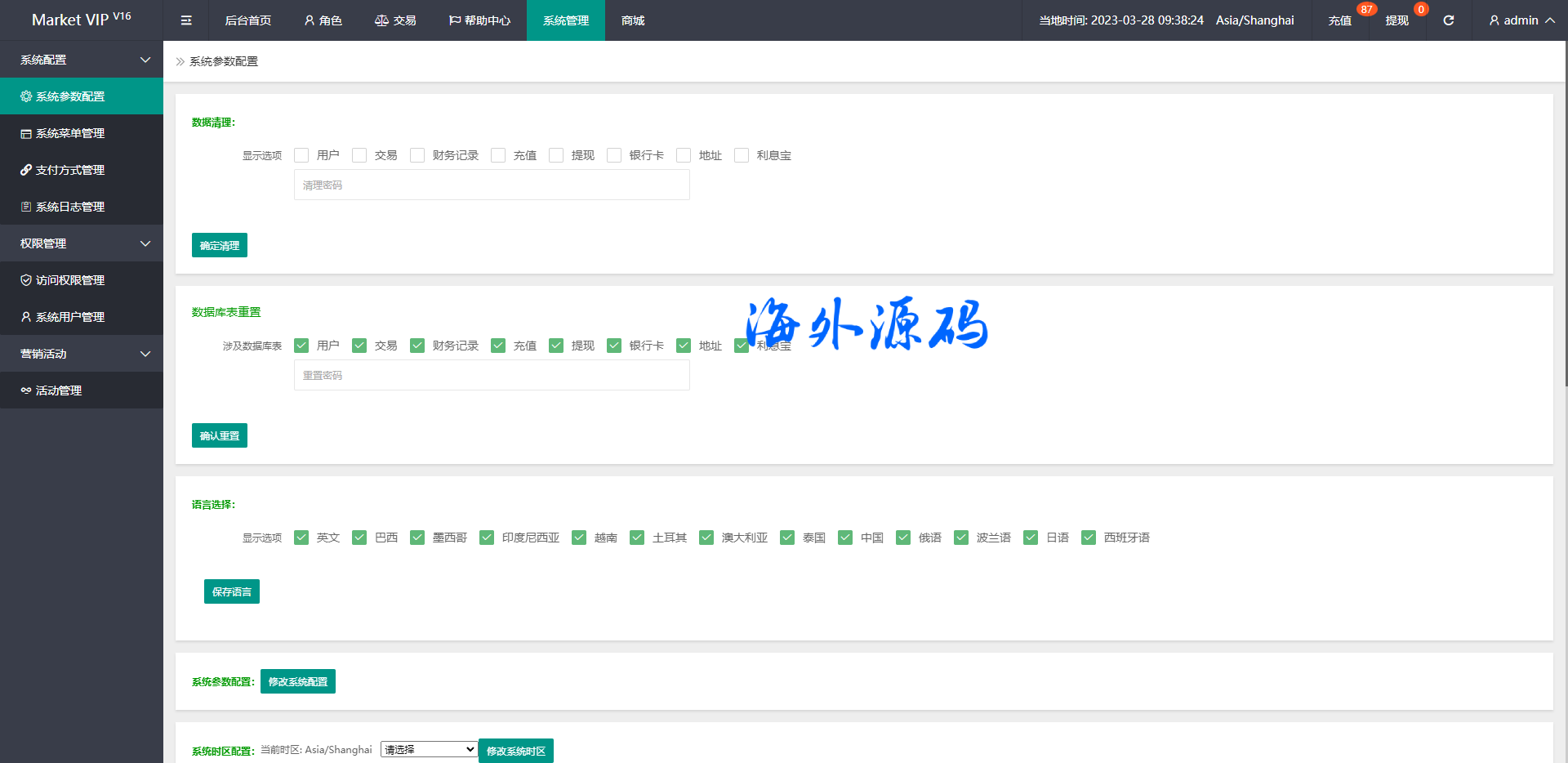Open 系统用户管理 in the sidebar
This screenshot has width=1568, height=763.
pyautogui.click(x=70, y=317)
